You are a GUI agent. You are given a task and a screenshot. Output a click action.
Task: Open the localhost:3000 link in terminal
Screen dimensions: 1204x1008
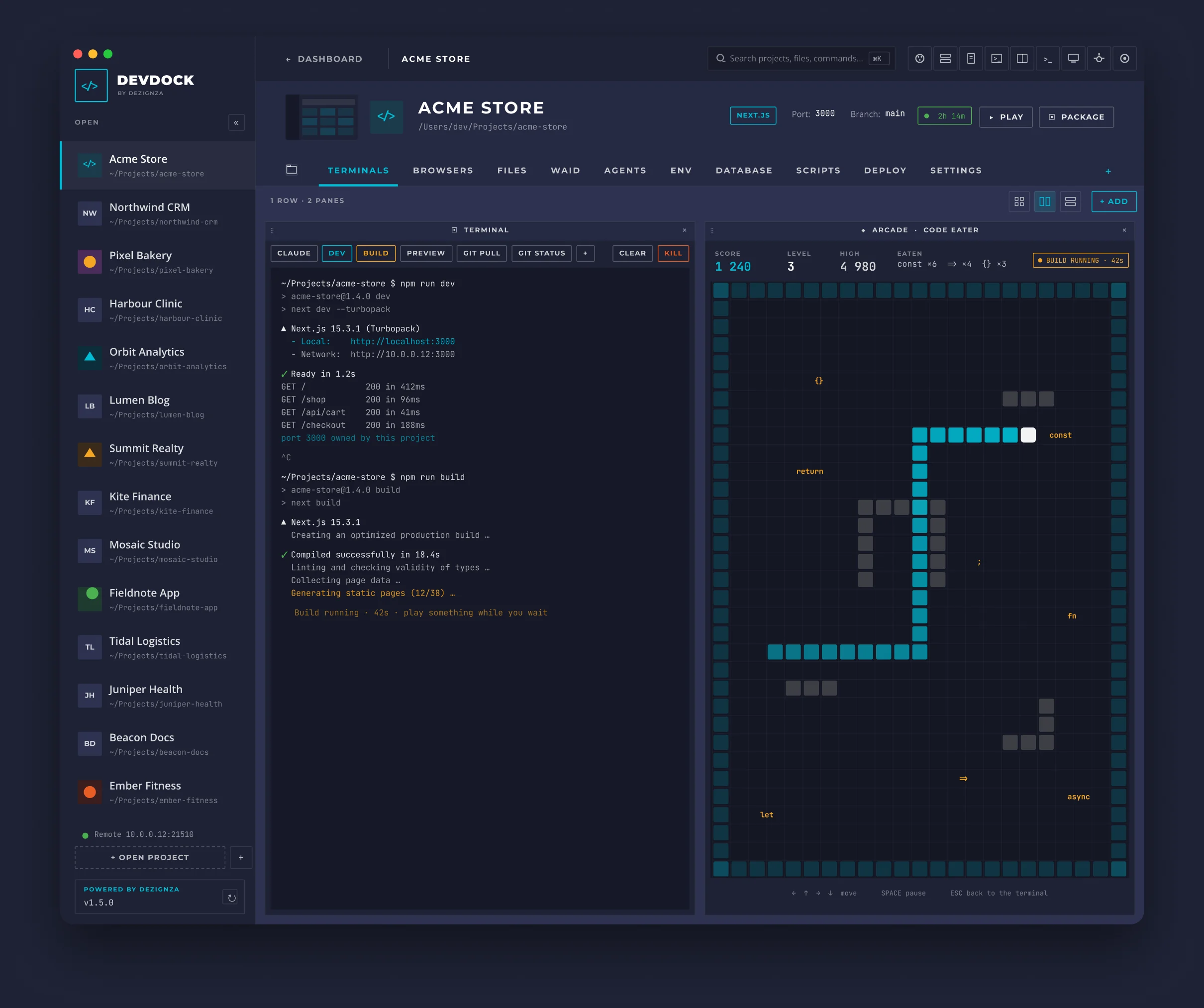click(x=402, y=342)
